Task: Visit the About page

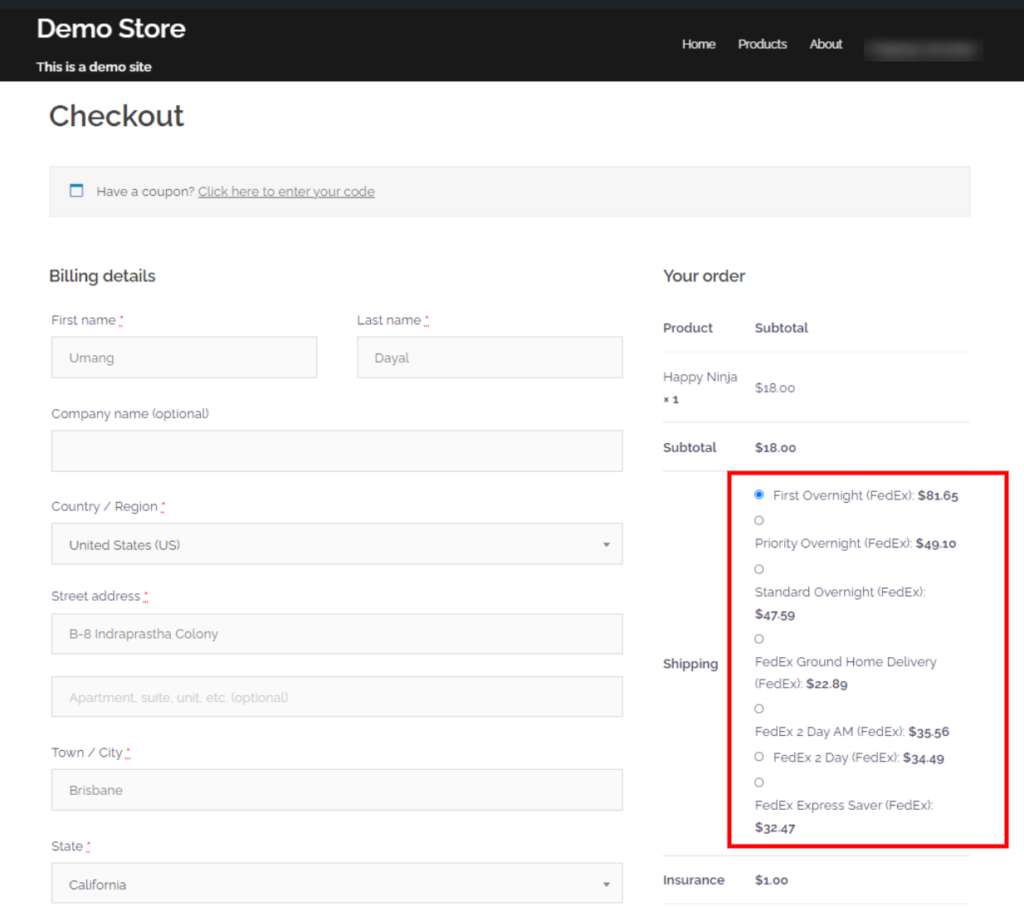Action: (x=826, y=44)
